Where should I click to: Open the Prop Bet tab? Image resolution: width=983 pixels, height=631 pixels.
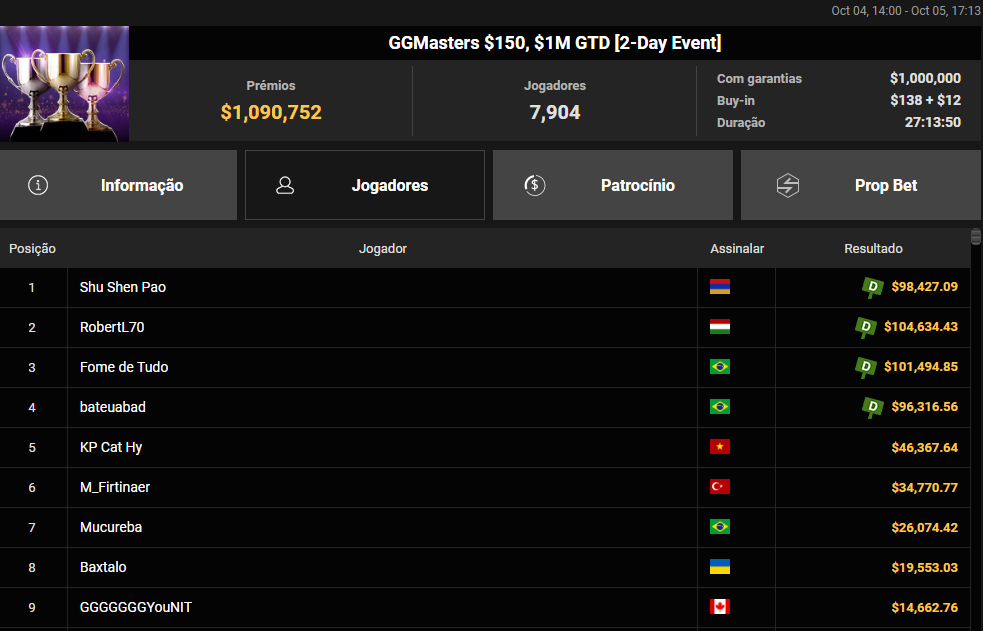(x=861, y=185)
